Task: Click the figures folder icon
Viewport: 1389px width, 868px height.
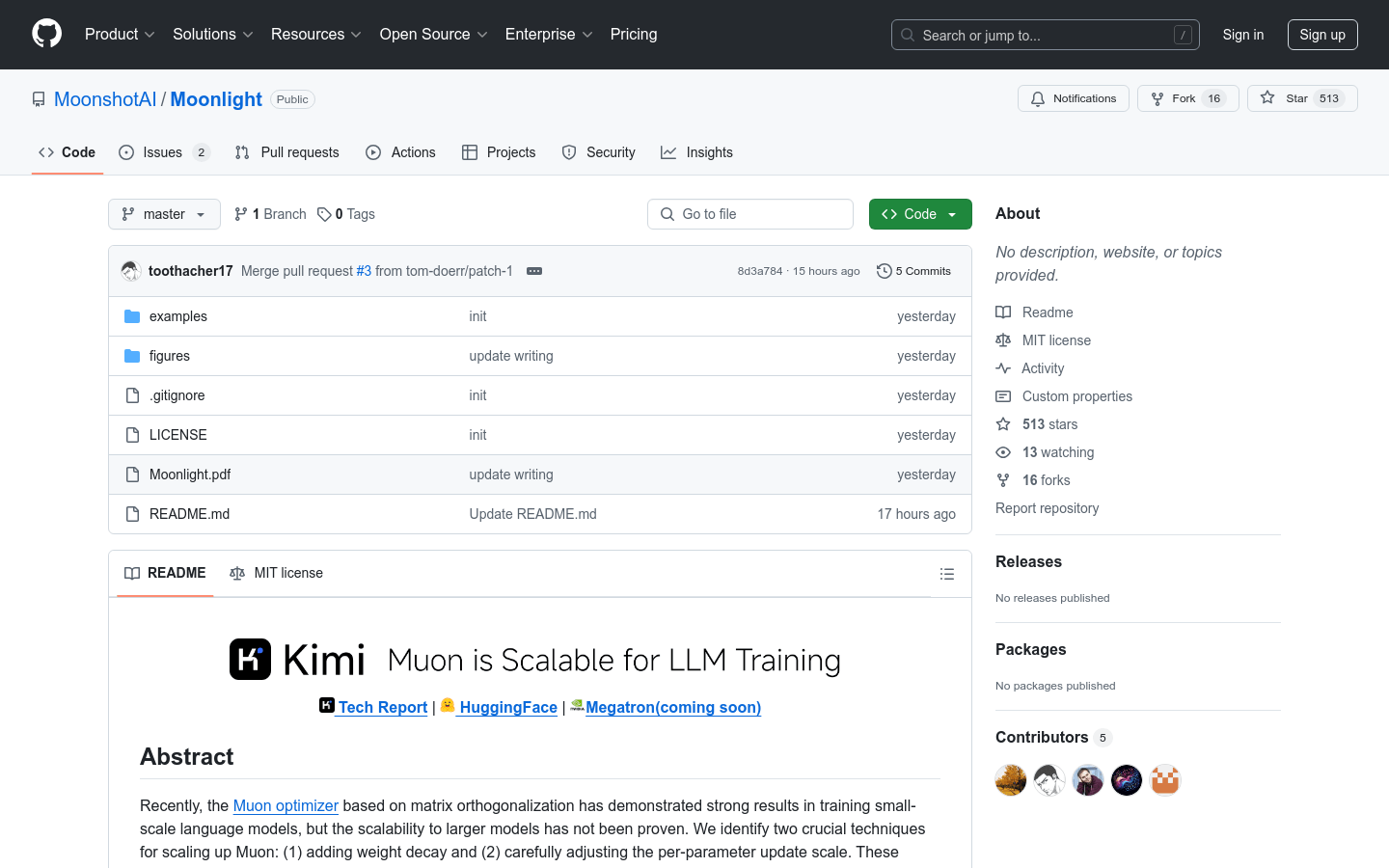Action: pos(132,356)
